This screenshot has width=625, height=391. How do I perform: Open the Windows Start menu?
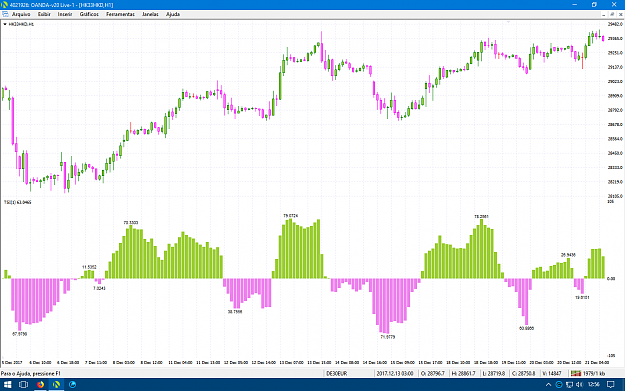point(7,385)
